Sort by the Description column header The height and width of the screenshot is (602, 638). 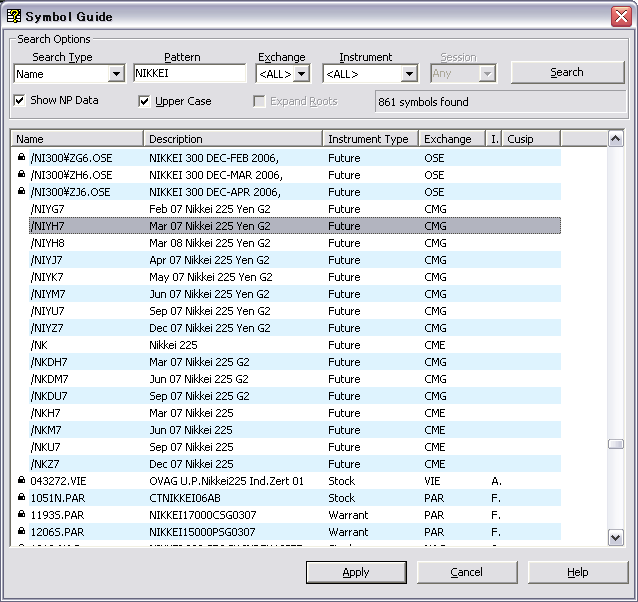click(233, 139)
